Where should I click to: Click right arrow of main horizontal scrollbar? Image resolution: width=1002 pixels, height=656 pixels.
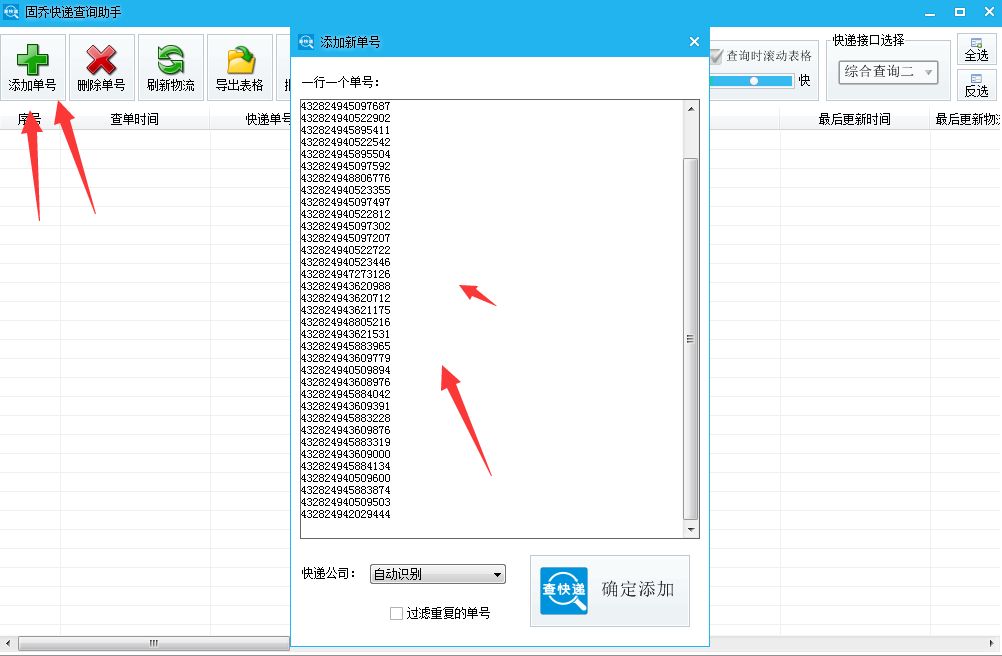(x=992, y=643)
